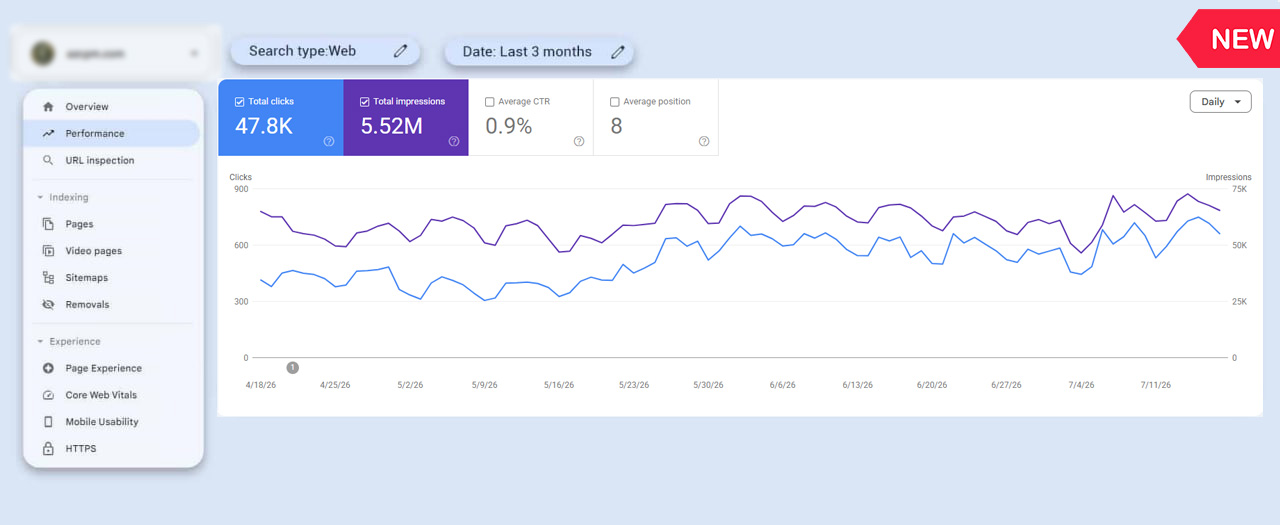The image size is (1280, 525).
Task: Click the chart annotation marker near 4/18/26
Action: [x=292, y=368]
